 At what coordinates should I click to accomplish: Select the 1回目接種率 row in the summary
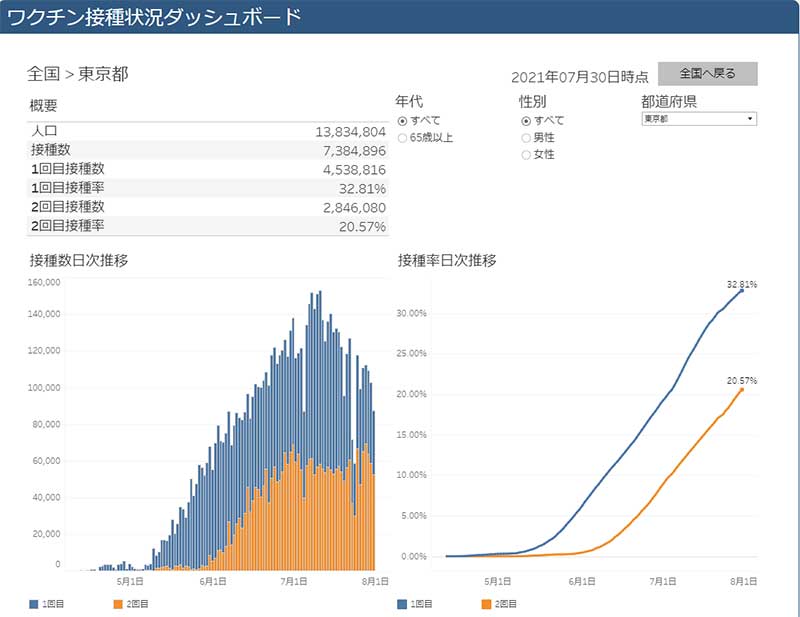[207, 188]
